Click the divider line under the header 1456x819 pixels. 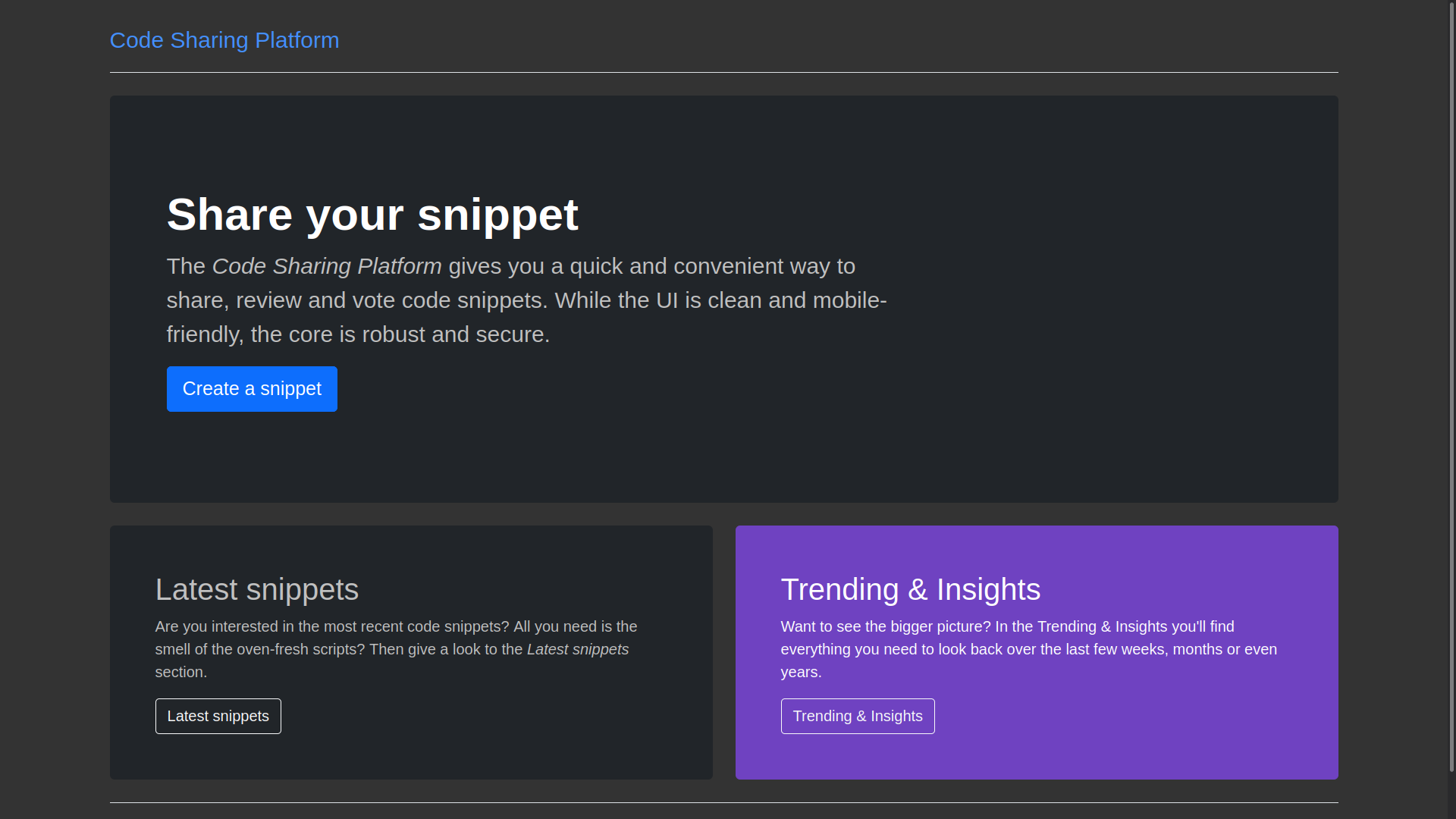[x=723, y=73]
